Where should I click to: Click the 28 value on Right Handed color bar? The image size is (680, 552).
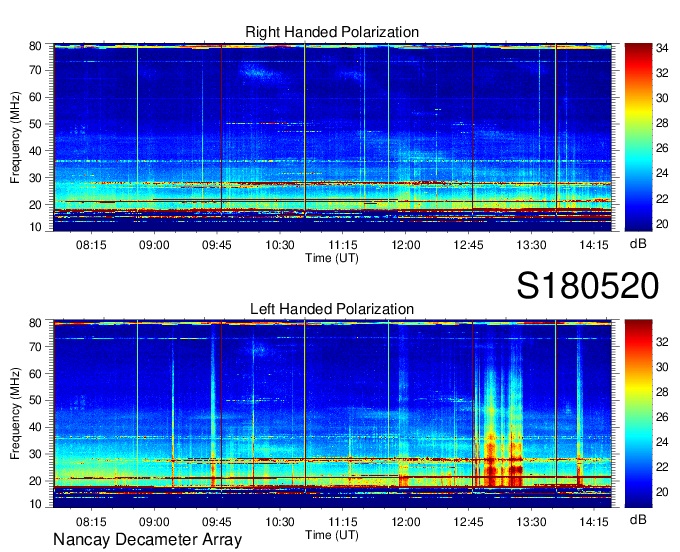662,123
